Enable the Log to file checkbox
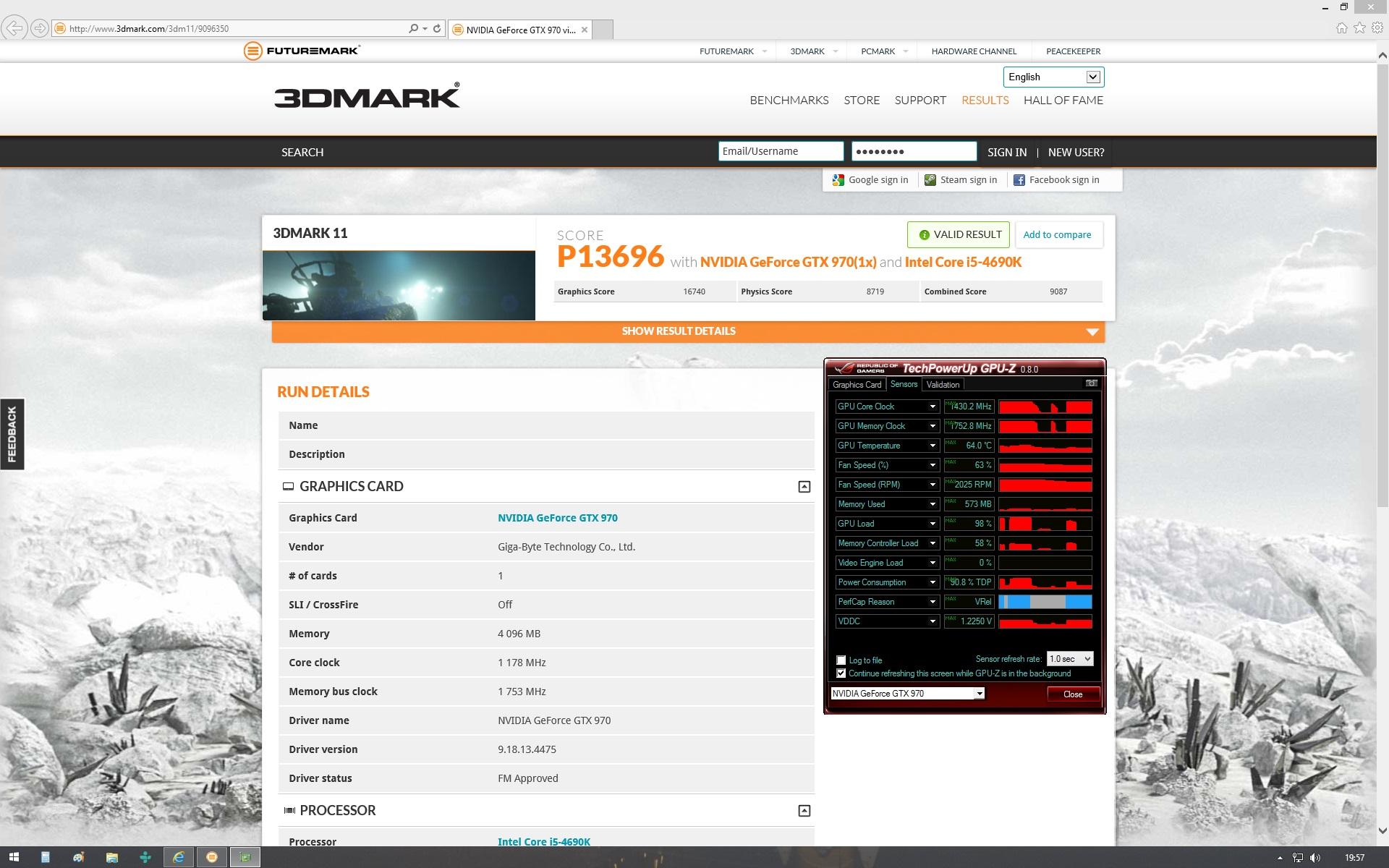 (x=841, y=660)
